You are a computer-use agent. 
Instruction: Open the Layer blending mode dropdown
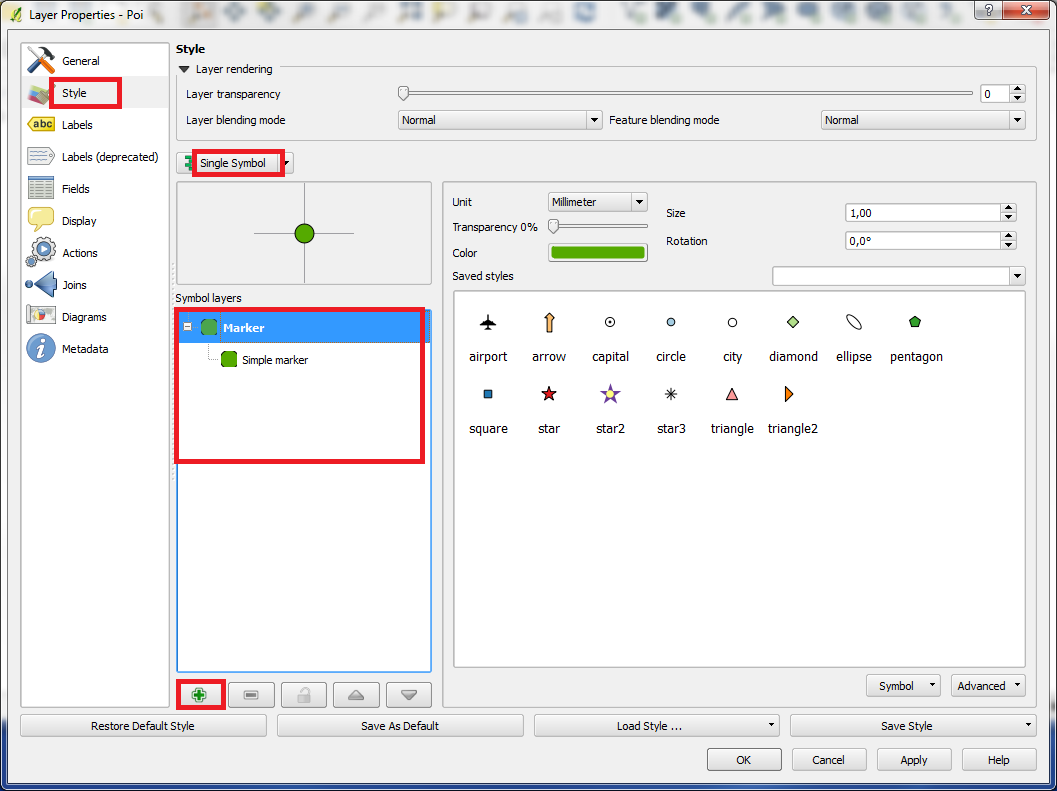[x=500, y=120]
